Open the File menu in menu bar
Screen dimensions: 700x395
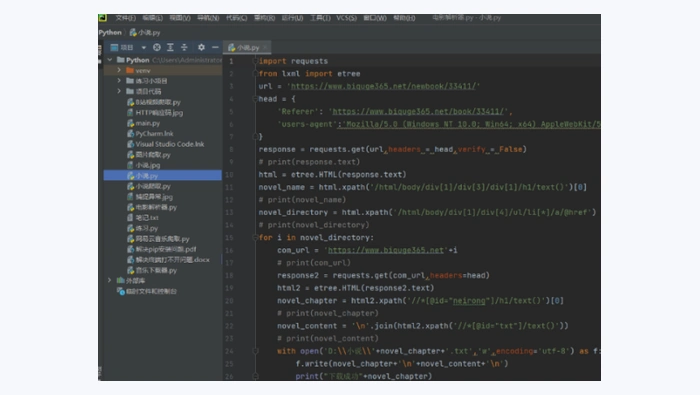click(125, 18)
